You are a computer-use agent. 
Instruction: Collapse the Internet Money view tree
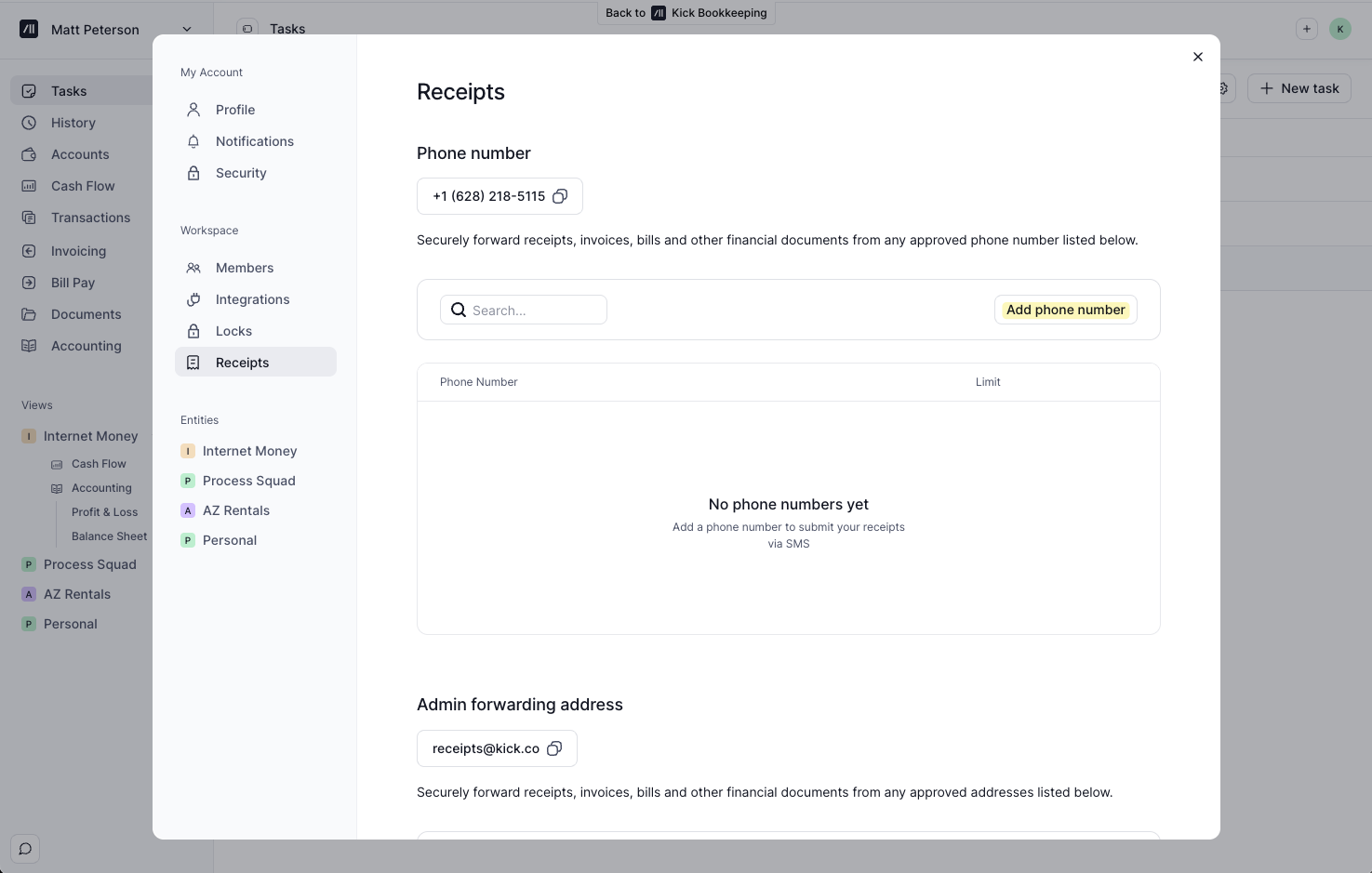(29, 436)
